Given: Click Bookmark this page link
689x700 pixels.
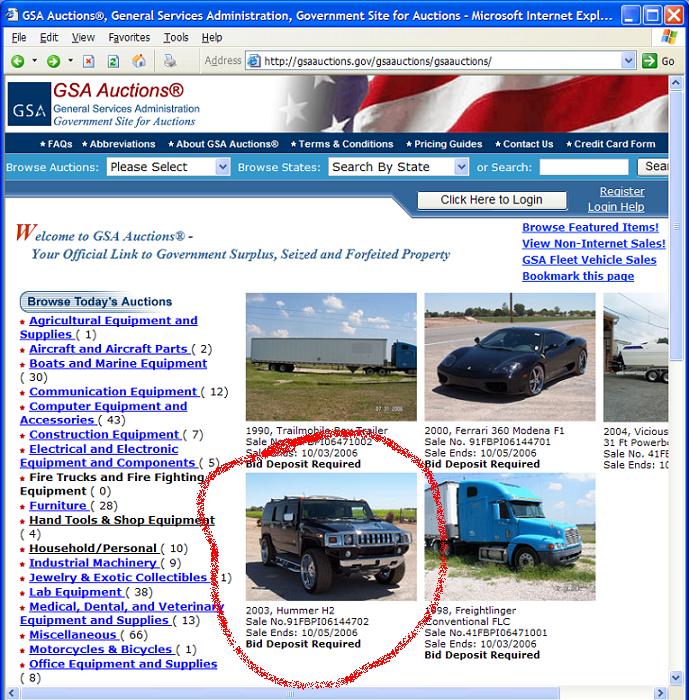Looking at the screenshot, I should tap(578, 276).
